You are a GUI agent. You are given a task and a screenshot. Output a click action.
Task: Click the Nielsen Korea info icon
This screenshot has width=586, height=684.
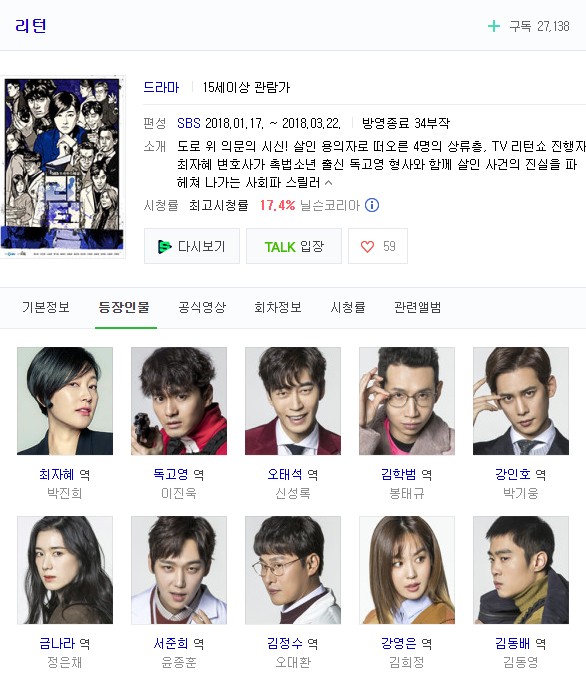click(372, 205)
